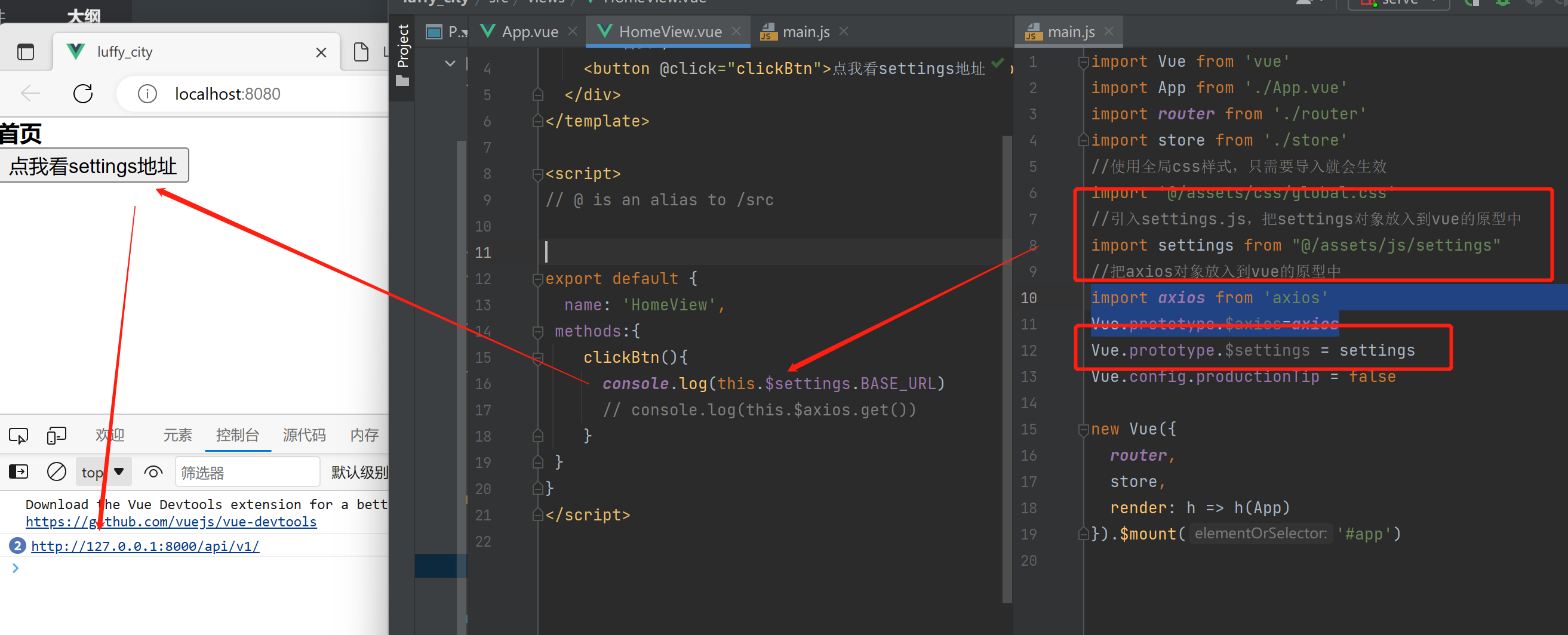The height and width of the screenshot is (635, 1568).
Task: Open the Project tool window stripe
Action: pos(402,55)
